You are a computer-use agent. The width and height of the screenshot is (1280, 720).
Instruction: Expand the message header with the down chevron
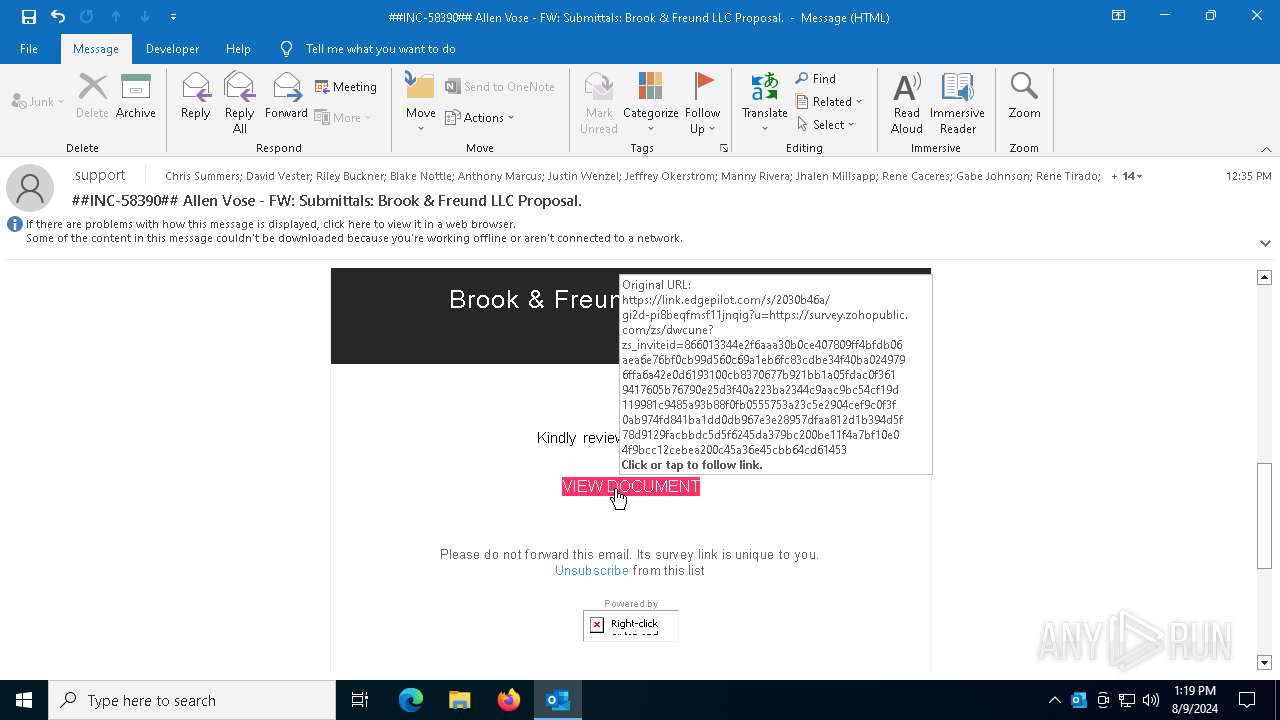[1265, 243]
